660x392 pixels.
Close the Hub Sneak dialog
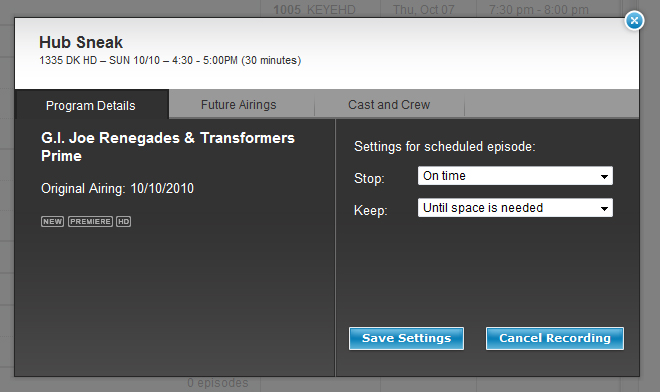(x=634, y=20)
